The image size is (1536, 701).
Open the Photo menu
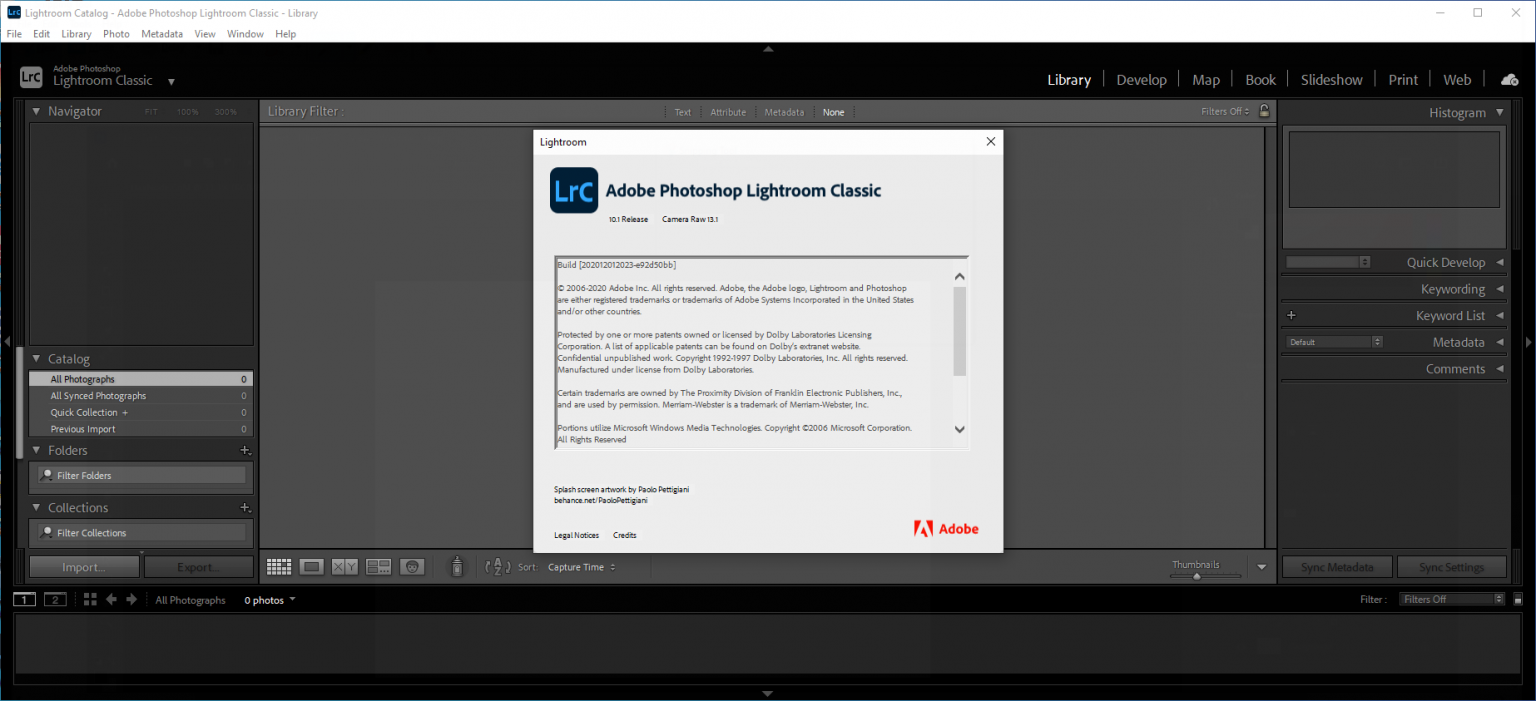pyautogui.click(x=116, y=34)
